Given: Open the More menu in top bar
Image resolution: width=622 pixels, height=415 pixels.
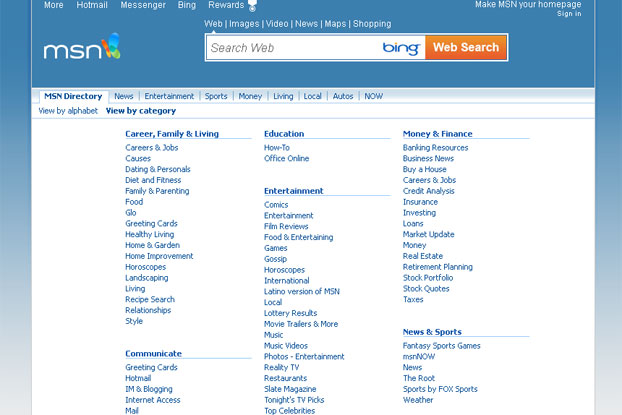Looking at the screenshot, I should click(54, 5).
